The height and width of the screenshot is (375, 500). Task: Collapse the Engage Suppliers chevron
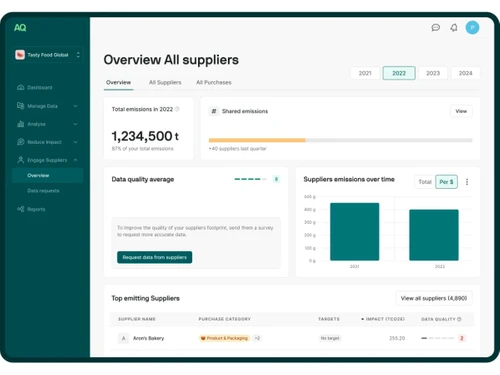(76, 160)
